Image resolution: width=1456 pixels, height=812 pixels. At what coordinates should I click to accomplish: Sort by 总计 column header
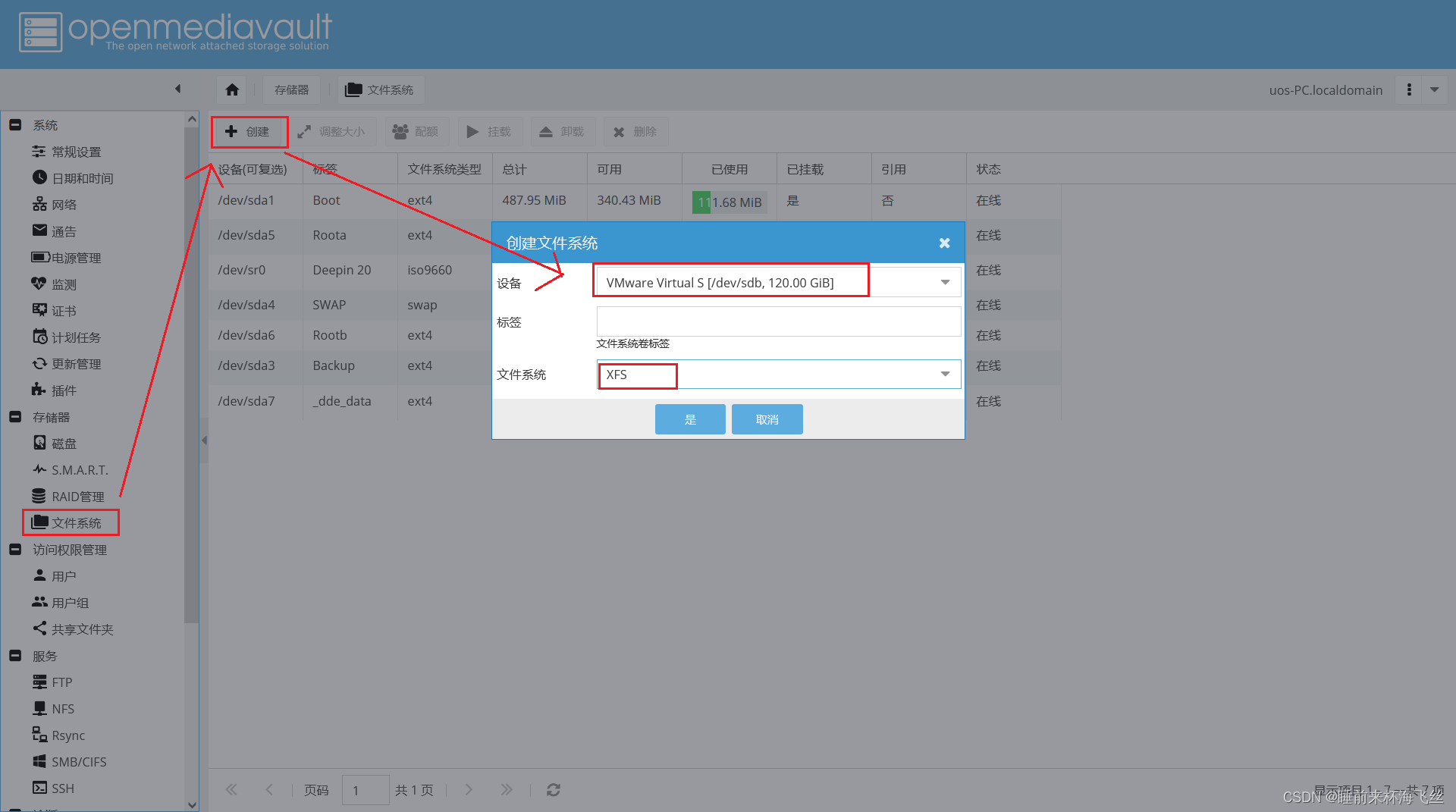point(539,169)
